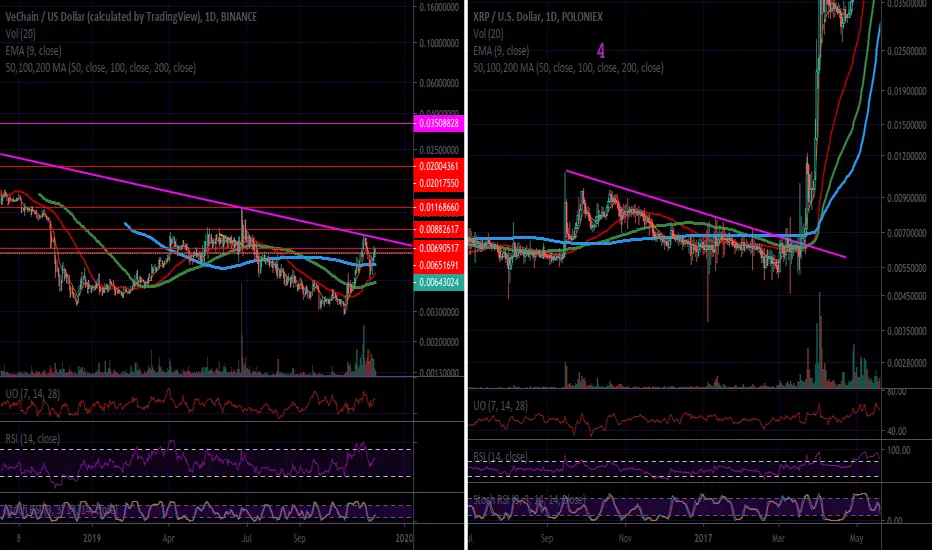Click 0.00450000 on XRP price axis
932x550 pixels.
907,296
